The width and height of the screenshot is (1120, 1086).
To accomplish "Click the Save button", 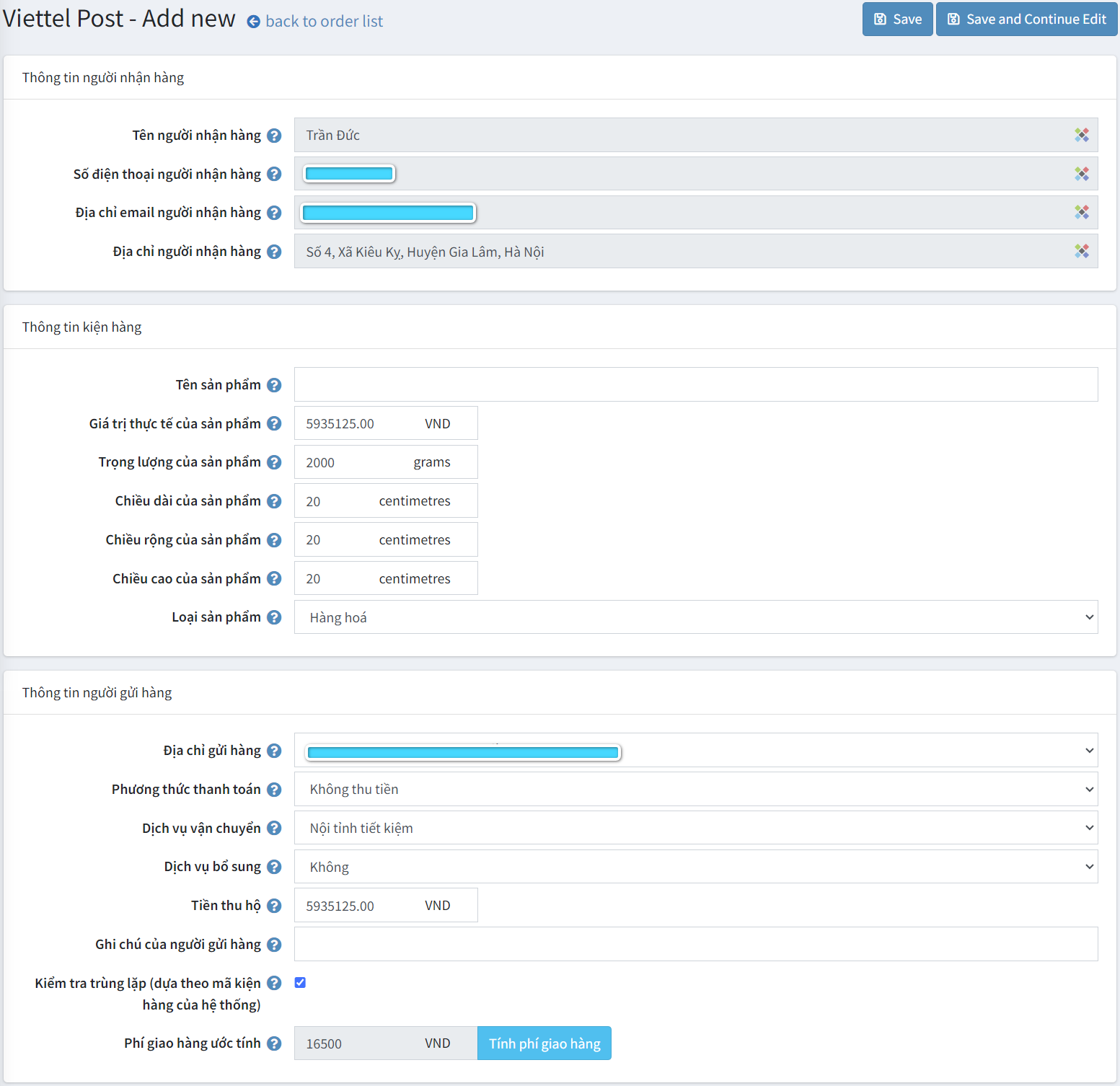I will (898, 19).
